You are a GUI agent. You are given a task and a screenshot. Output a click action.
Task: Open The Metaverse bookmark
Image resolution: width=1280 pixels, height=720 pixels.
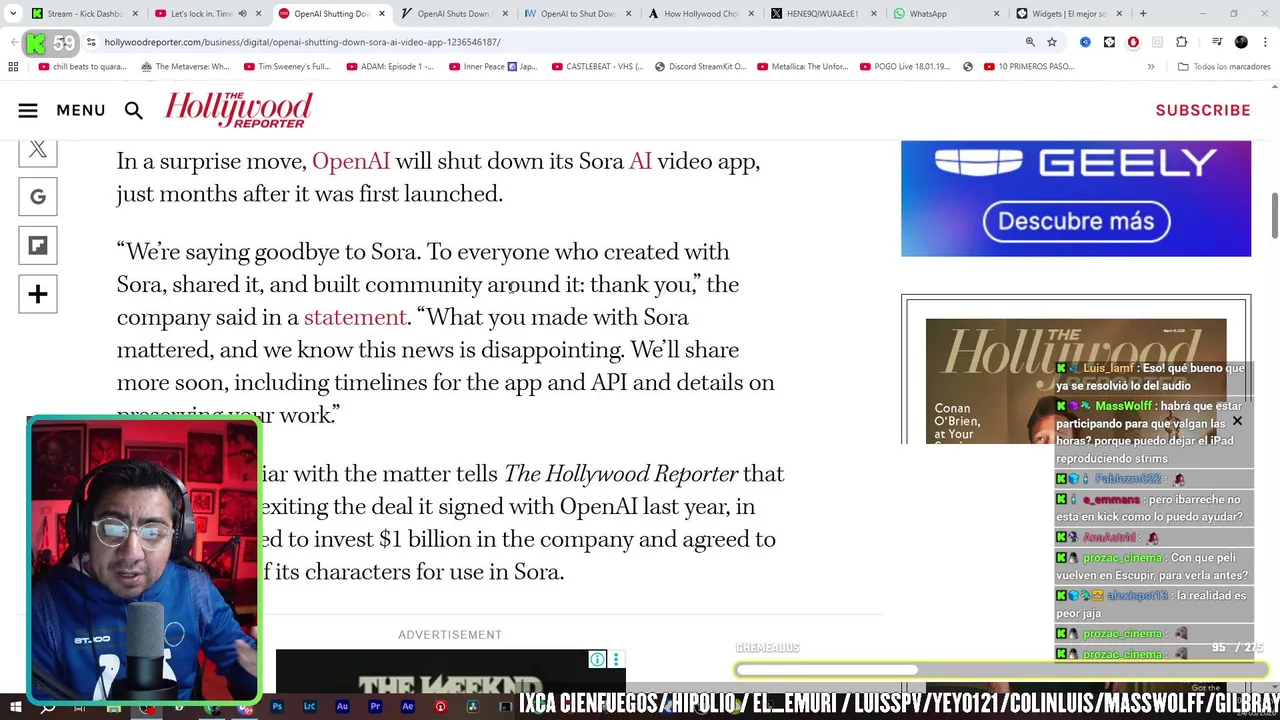pos(186,67)
